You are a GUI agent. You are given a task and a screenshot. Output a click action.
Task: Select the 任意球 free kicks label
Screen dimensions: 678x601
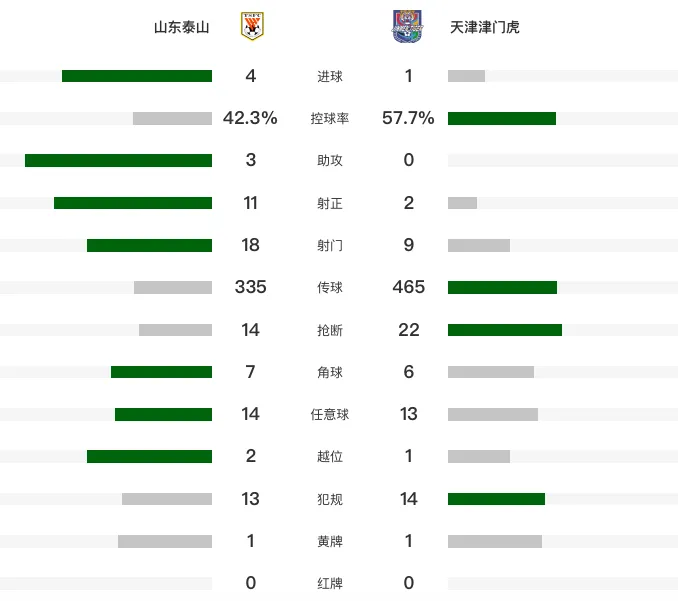[329, 414]
